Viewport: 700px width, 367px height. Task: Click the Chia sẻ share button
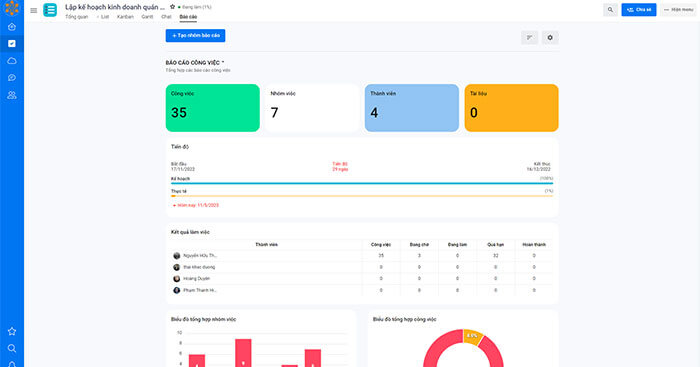(x=639, y=10)
